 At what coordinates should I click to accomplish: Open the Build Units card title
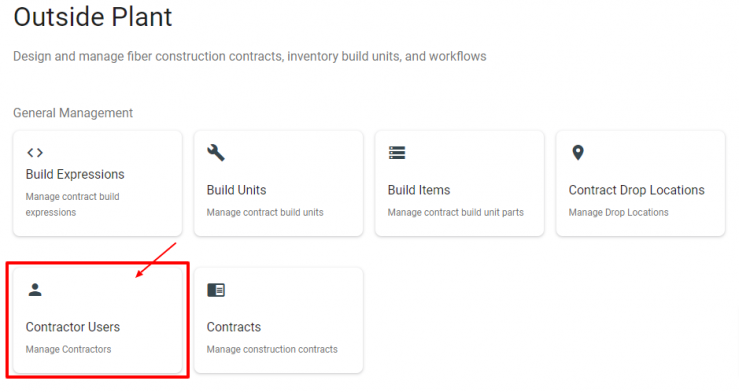236,190
